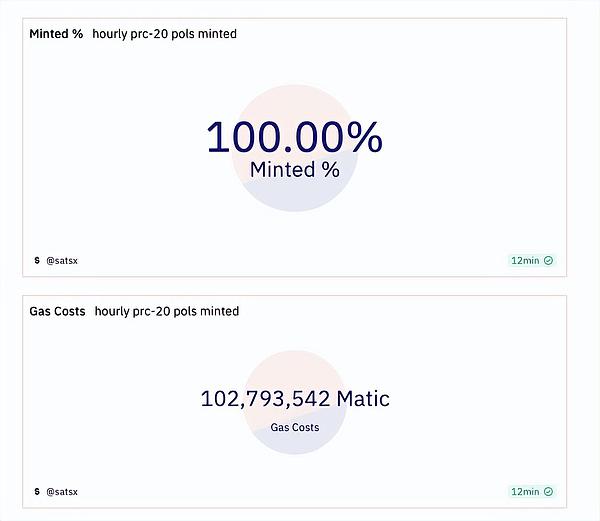Open the hourly prc-20 query link beside Minted %
This screenshot has height=521, width=600.
(165, 34)
